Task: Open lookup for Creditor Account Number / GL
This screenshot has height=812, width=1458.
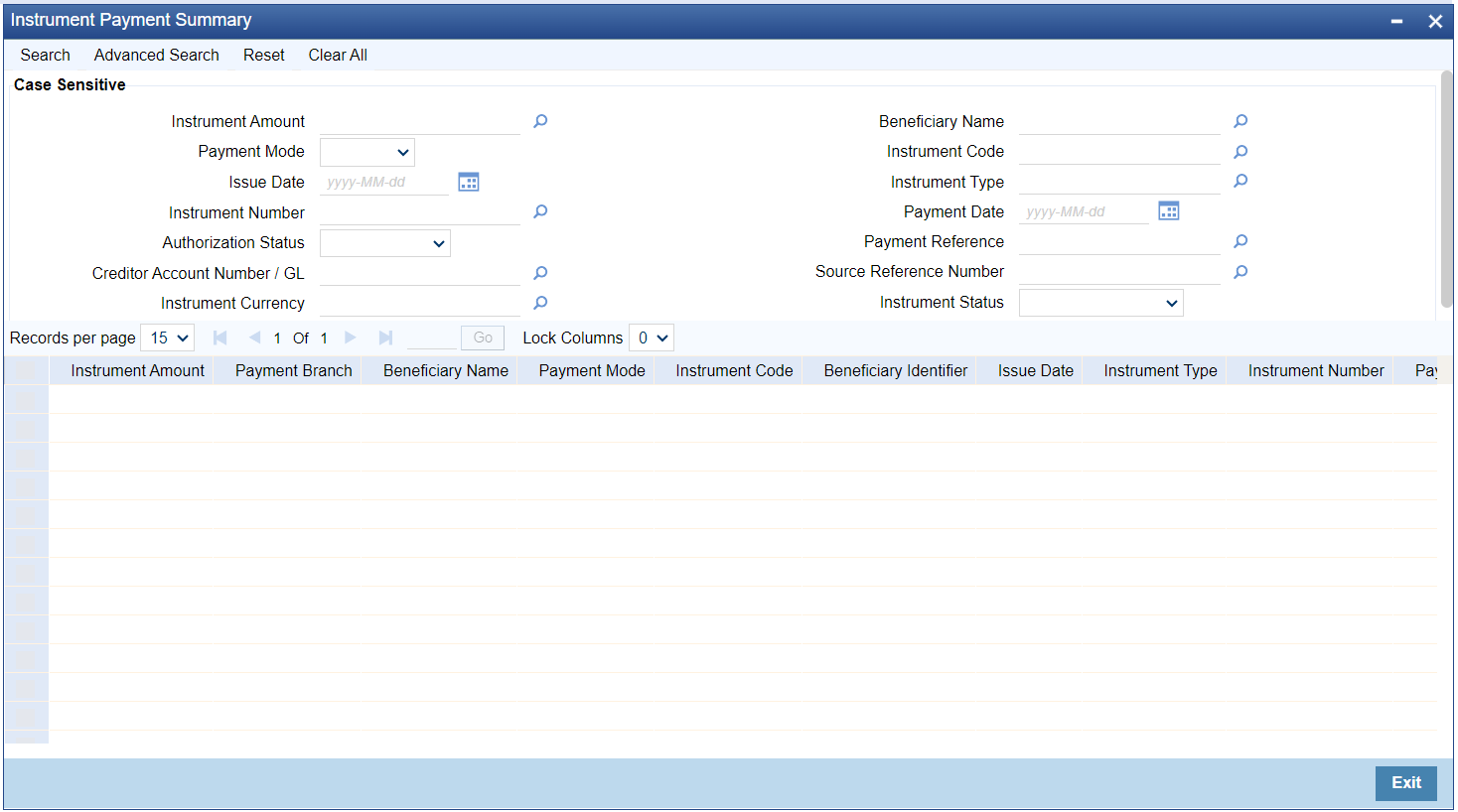Action: 540,273
